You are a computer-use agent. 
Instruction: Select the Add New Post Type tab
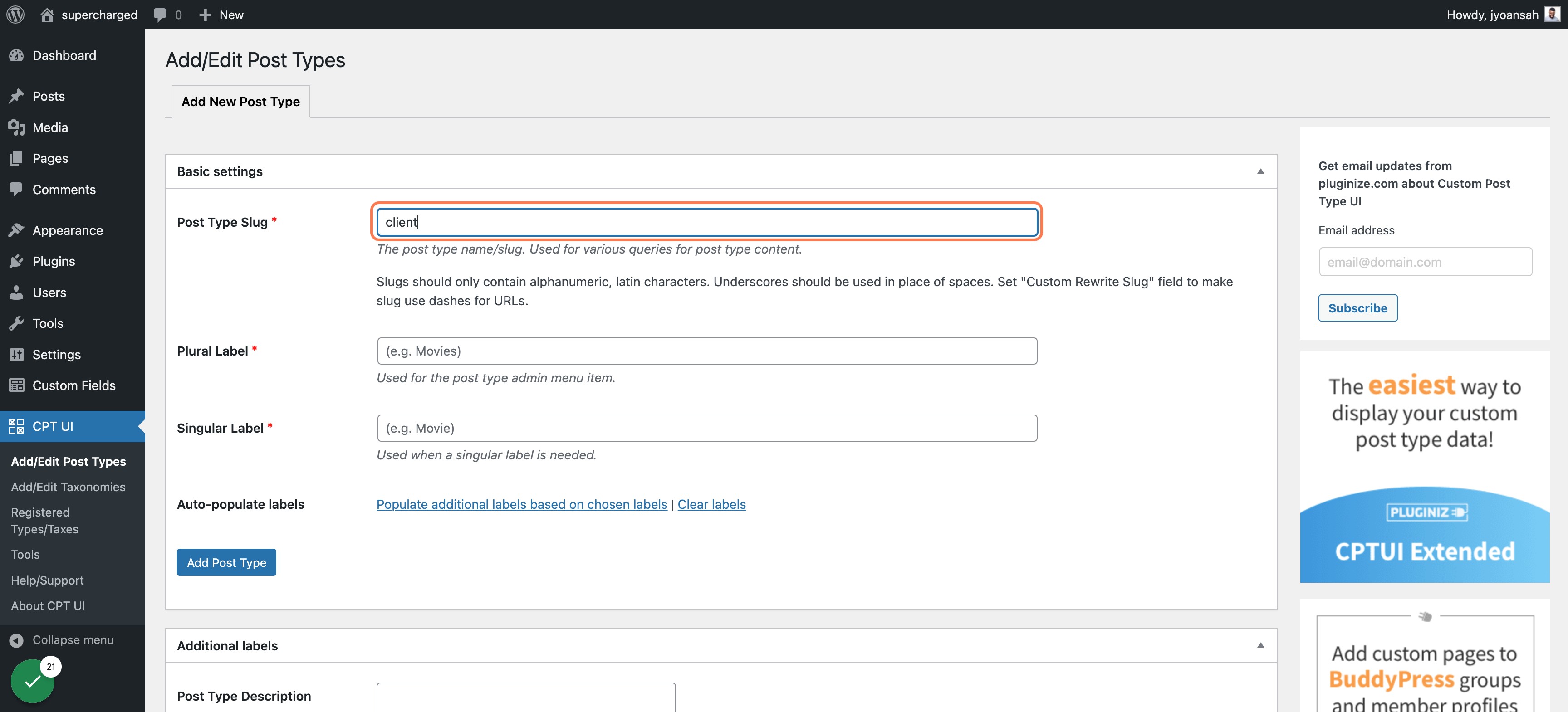[240, 102]
